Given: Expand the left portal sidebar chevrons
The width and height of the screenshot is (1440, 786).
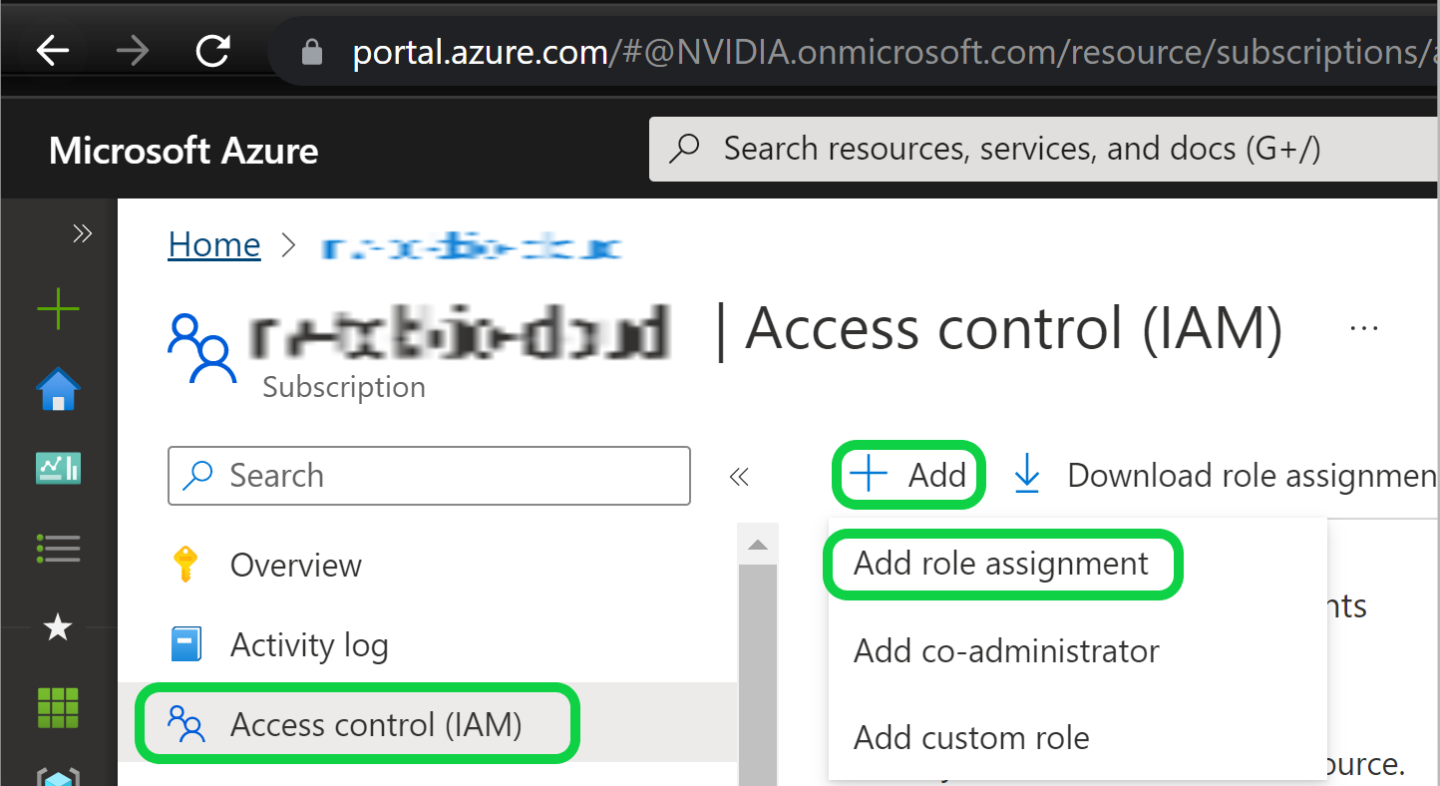Looking at the screenshot, I should 82,234.
